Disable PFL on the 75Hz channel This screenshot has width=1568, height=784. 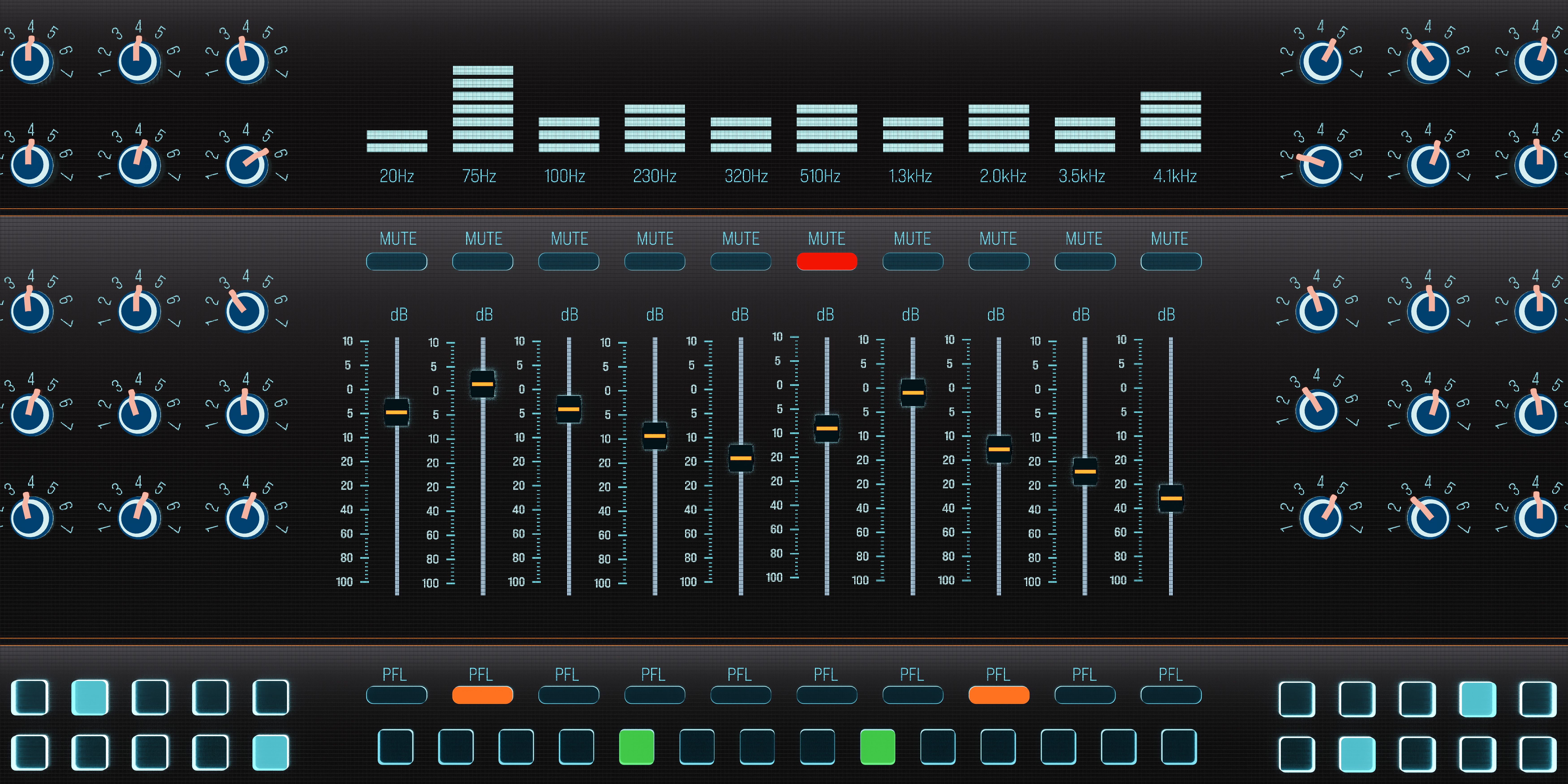pyautogui.click(x=482, y=695)
